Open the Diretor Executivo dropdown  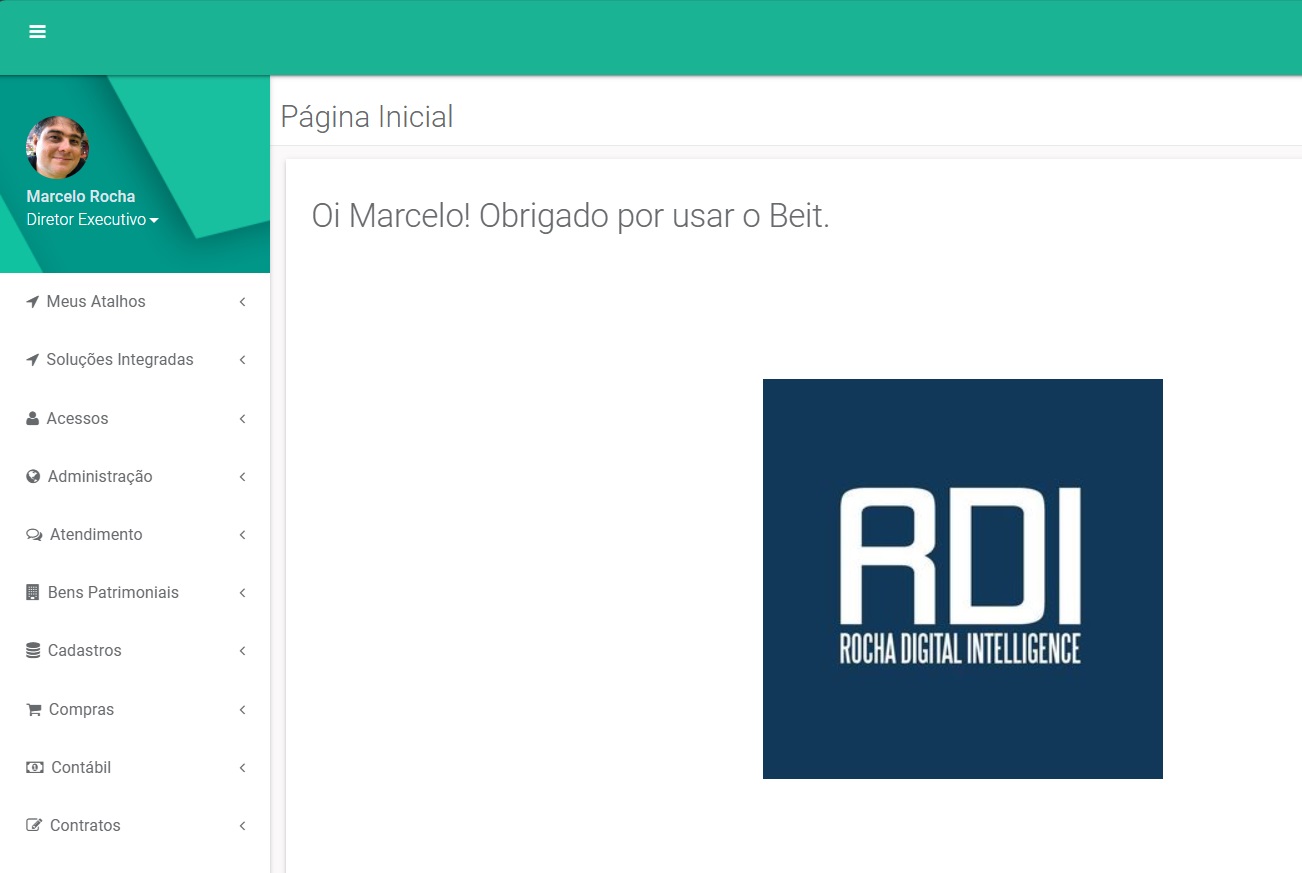point(92,219)
